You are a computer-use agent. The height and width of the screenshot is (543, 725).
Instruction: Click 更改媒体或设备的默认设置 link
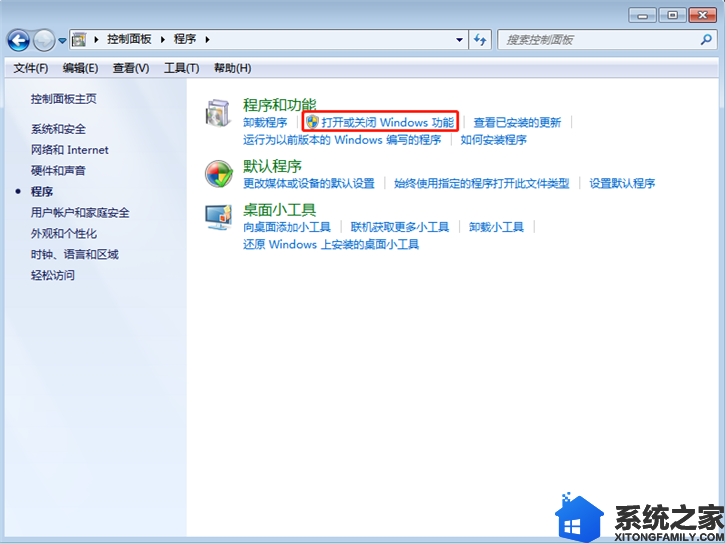pyautogui.click(x=309, y=184)
